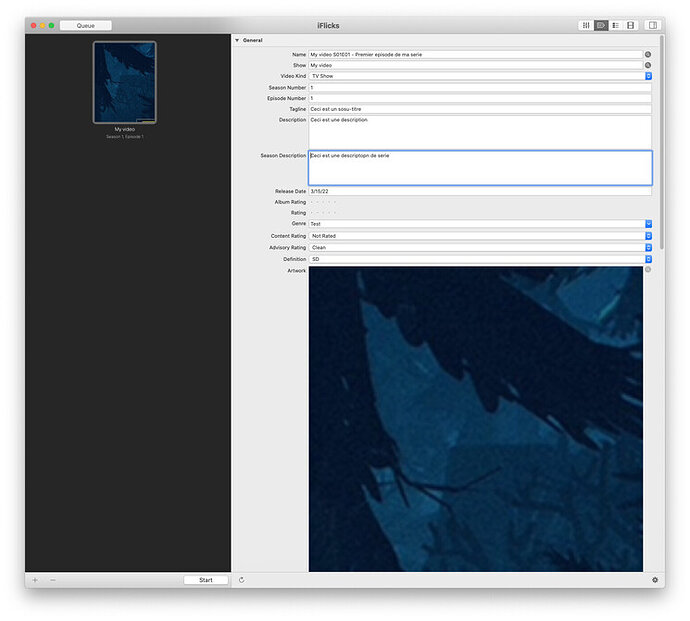Click the plus icon to add a video
The width and height of the screenshot is (690, 621).
point(35,580)
